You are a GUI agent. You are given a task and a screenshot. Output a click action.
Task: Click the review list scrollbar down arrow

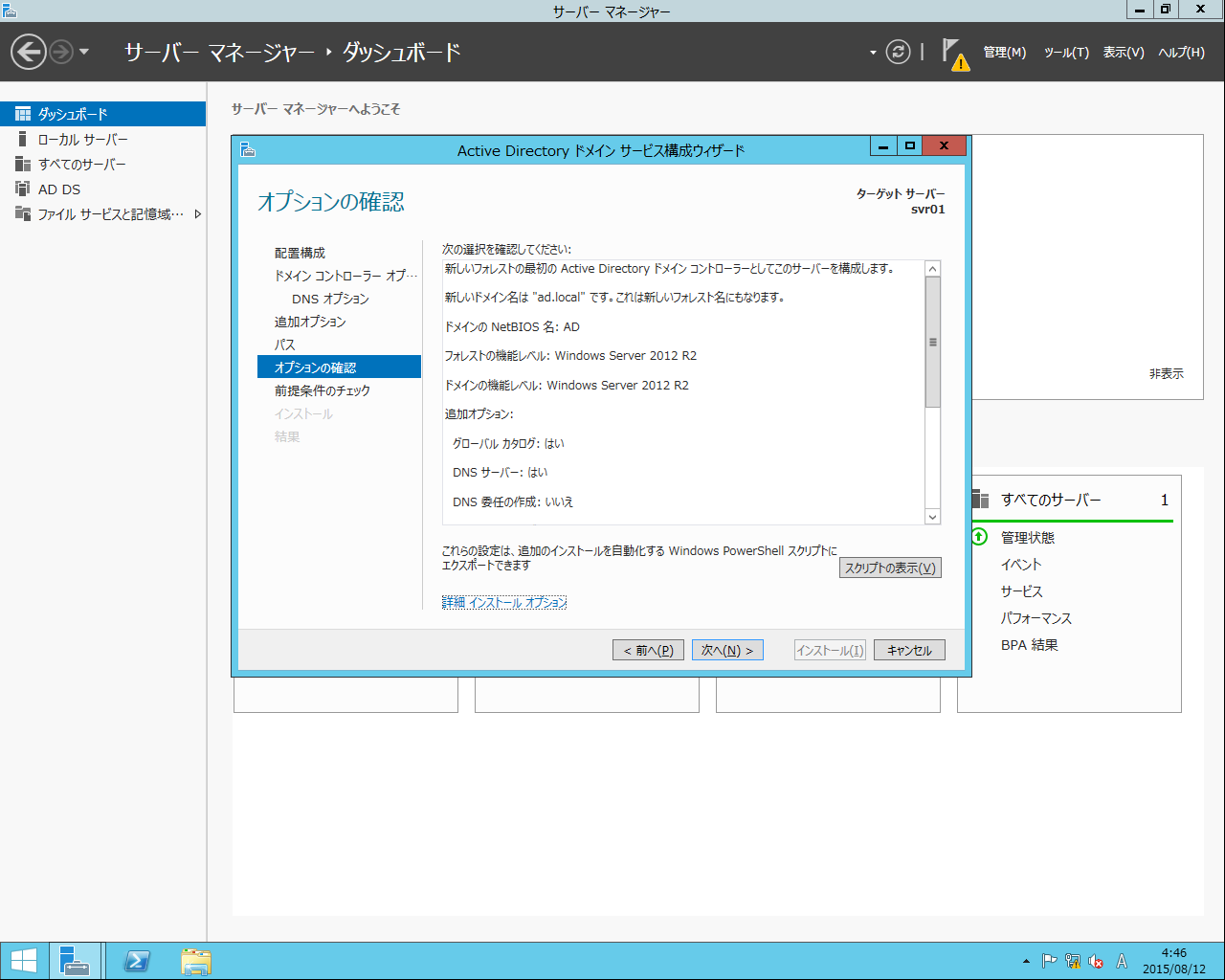933,517
